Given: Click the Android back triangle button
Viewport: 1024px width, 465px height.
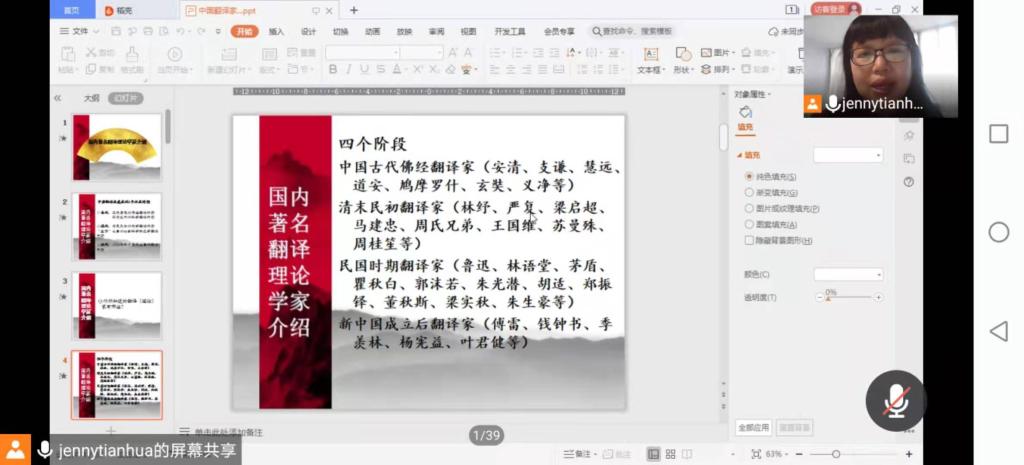Looking at the screenshot, I should pyautogui.click(x=998, y=331).
